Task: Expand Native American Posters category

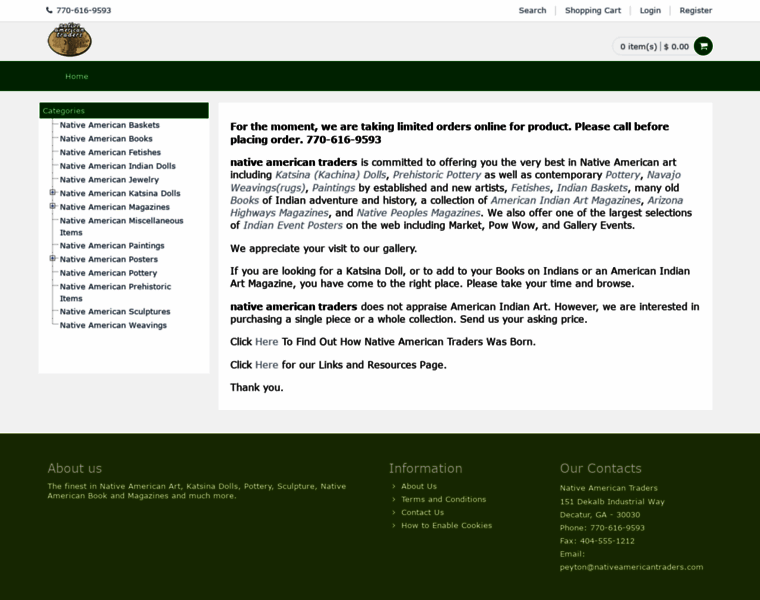Action: click(53, 258)
